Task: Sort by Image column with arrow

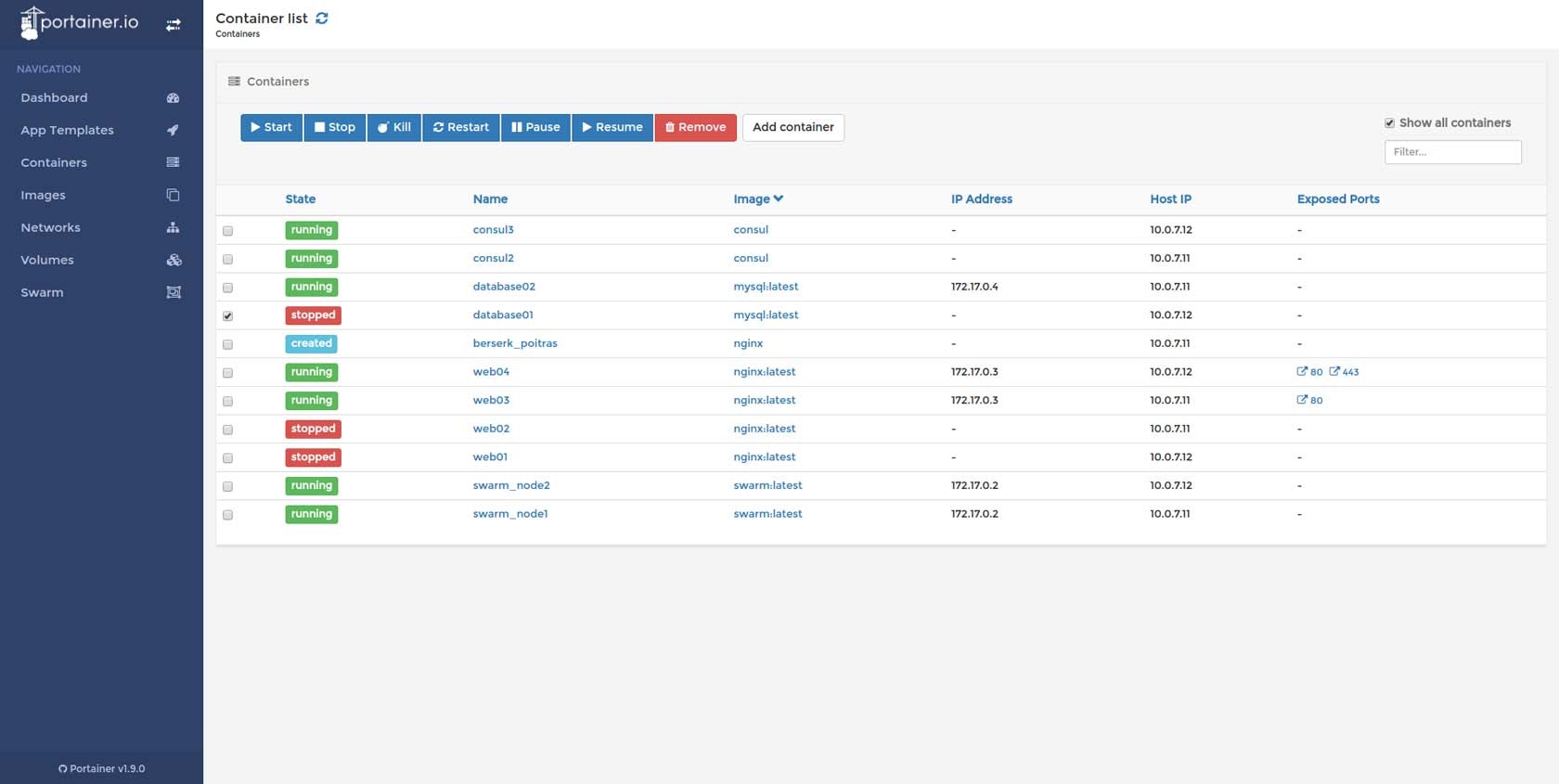Action: tap(758, 199)
